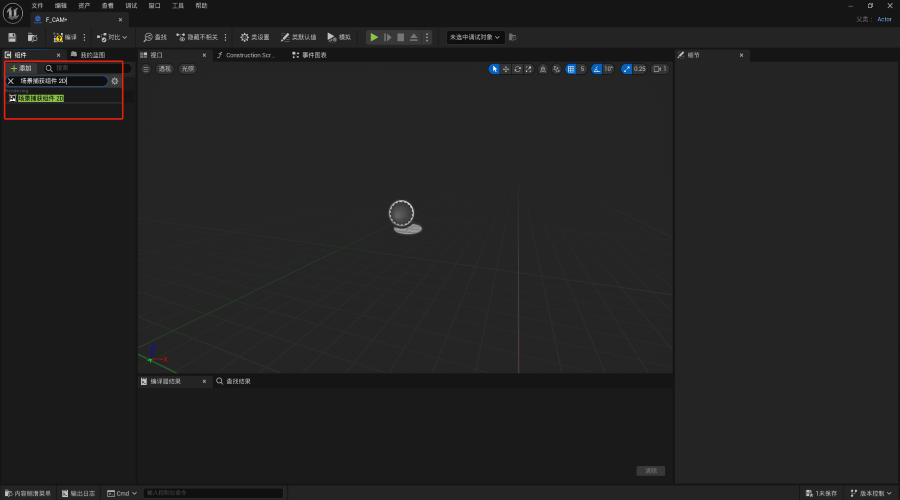
Task: Open the 内容侧滑菜单 content drawer
Action: pyautogui.click(x=28, y=493)
